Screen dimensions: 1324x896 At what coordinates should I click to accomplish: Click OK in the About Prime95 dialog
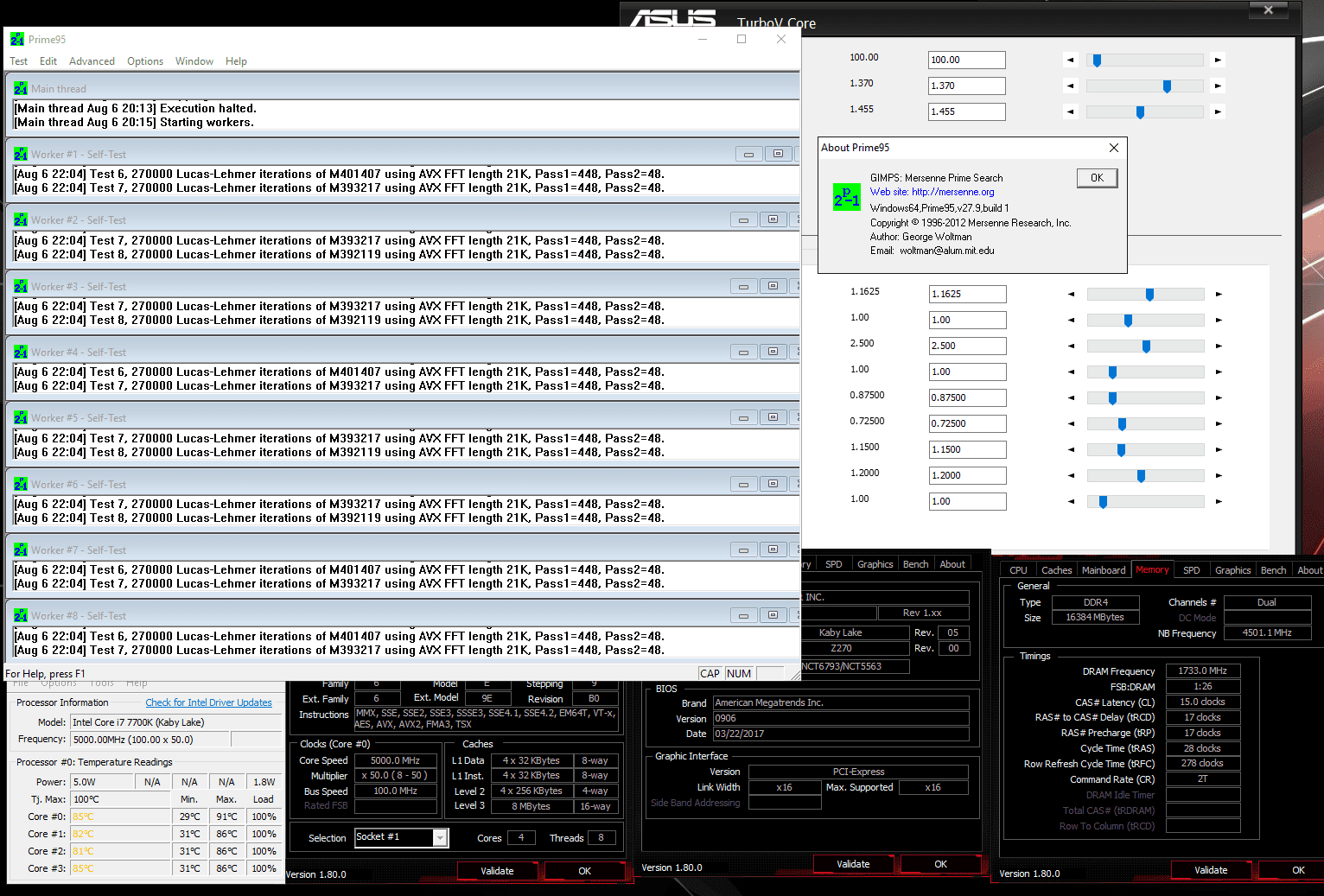[1097, 178]
